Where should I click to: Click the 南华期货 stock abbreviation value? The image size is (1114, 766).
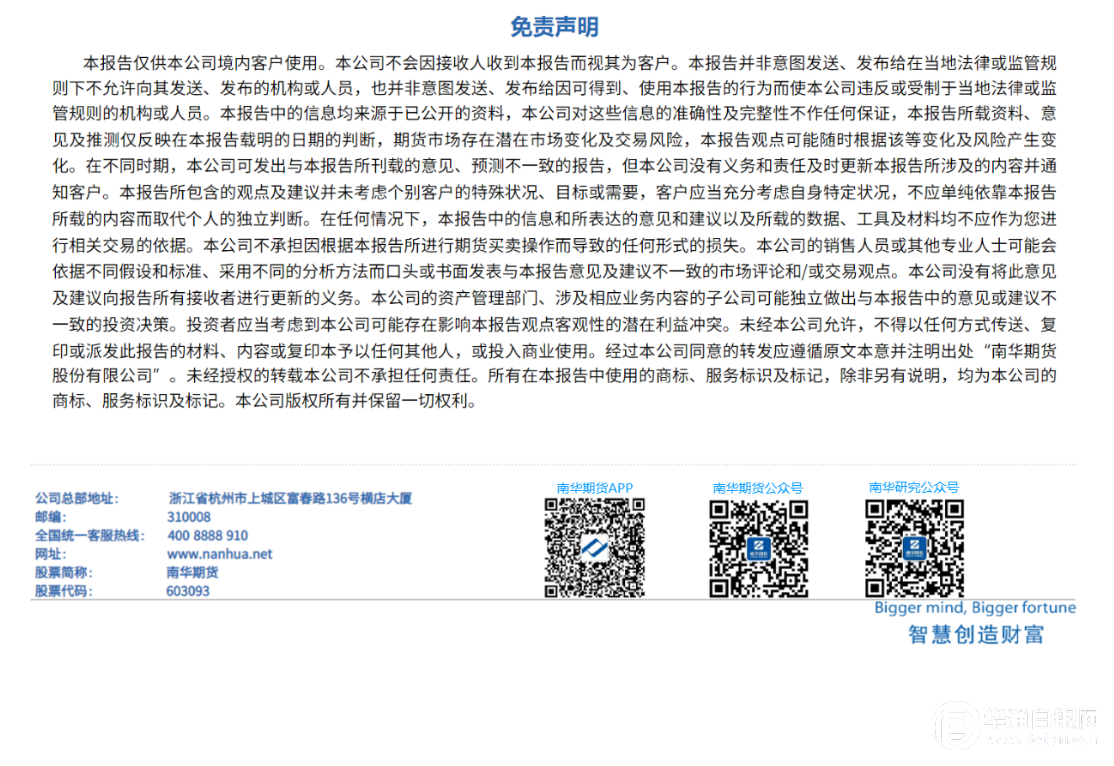pyautogui.click(x=192, y=572)
